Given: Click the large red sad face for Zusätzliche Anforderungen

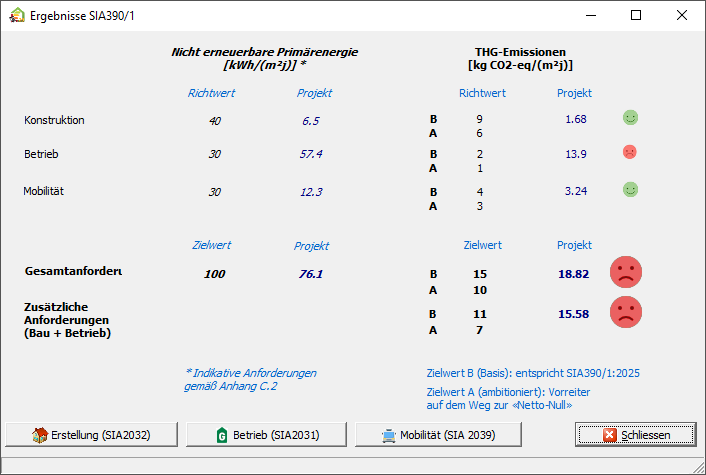Looking at the screenshot, I should [626, 312].
